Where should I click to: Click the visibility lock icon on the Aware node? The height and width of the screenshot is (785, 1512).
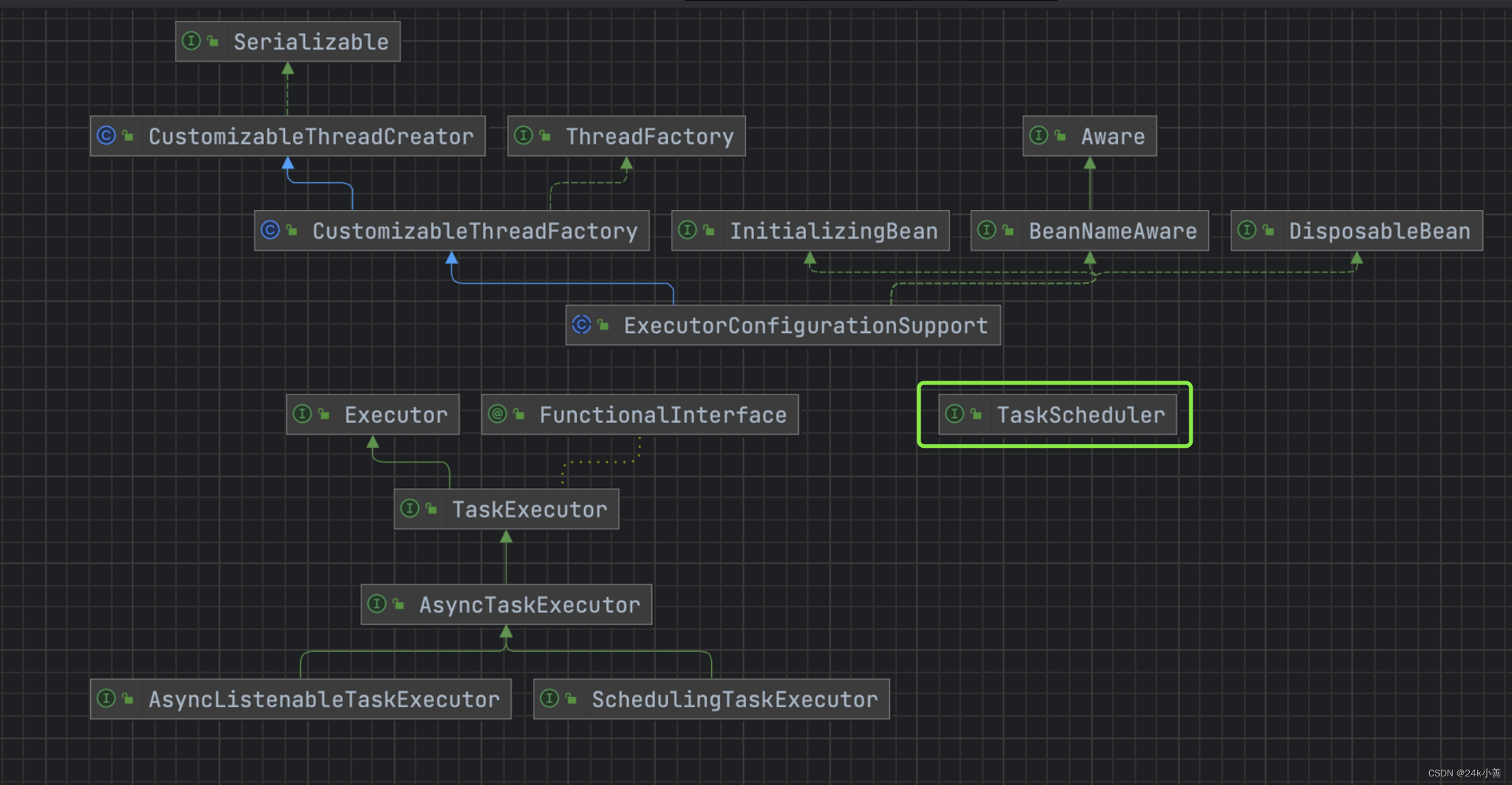(1060, 136)
